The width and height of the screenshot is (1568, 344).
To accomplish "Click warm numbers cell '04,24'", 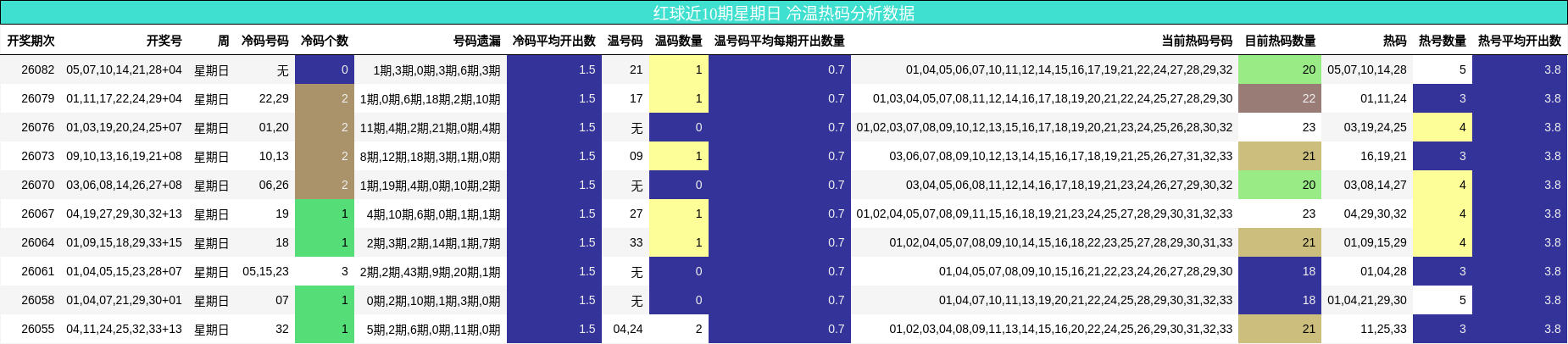I will pyautogui.click(x=628, y=329).
